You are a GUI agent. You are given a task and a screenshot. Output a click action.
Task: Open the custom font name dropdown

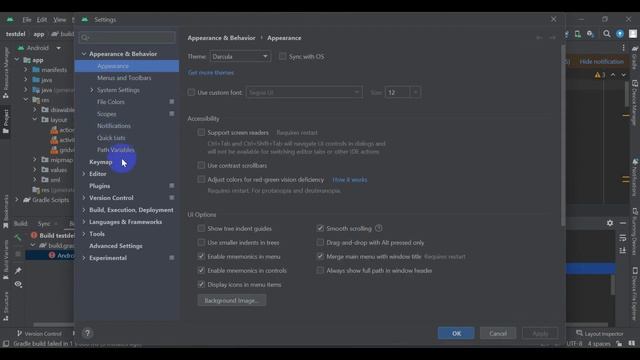(304, 92)
